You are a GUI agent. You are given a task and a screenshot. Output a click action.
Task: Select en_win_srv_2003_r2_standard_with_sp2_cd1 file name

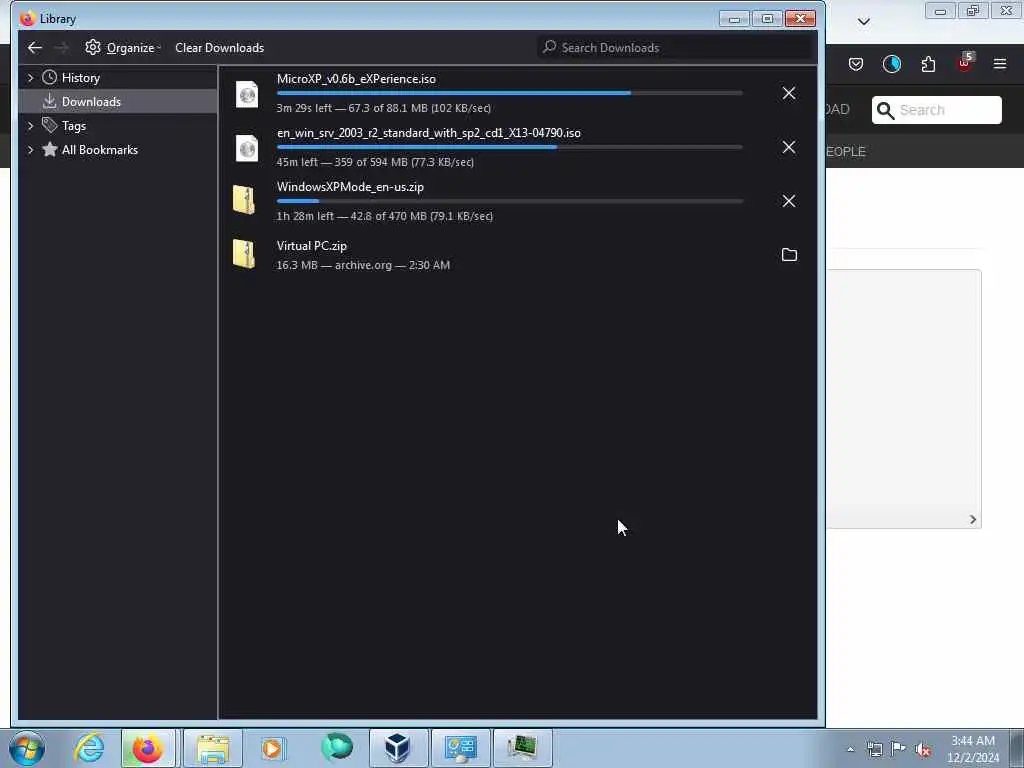428,133
